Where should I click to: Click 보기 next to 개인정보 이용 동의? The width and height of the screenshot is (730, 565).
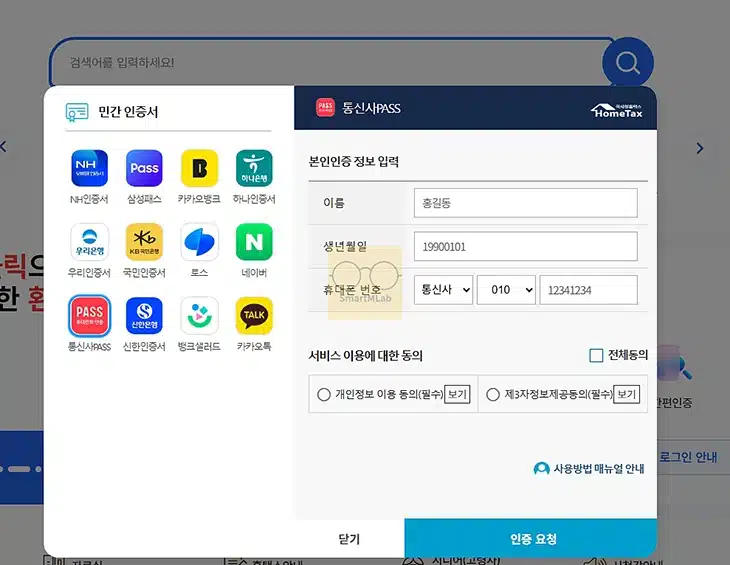click(x=457, y=395)
